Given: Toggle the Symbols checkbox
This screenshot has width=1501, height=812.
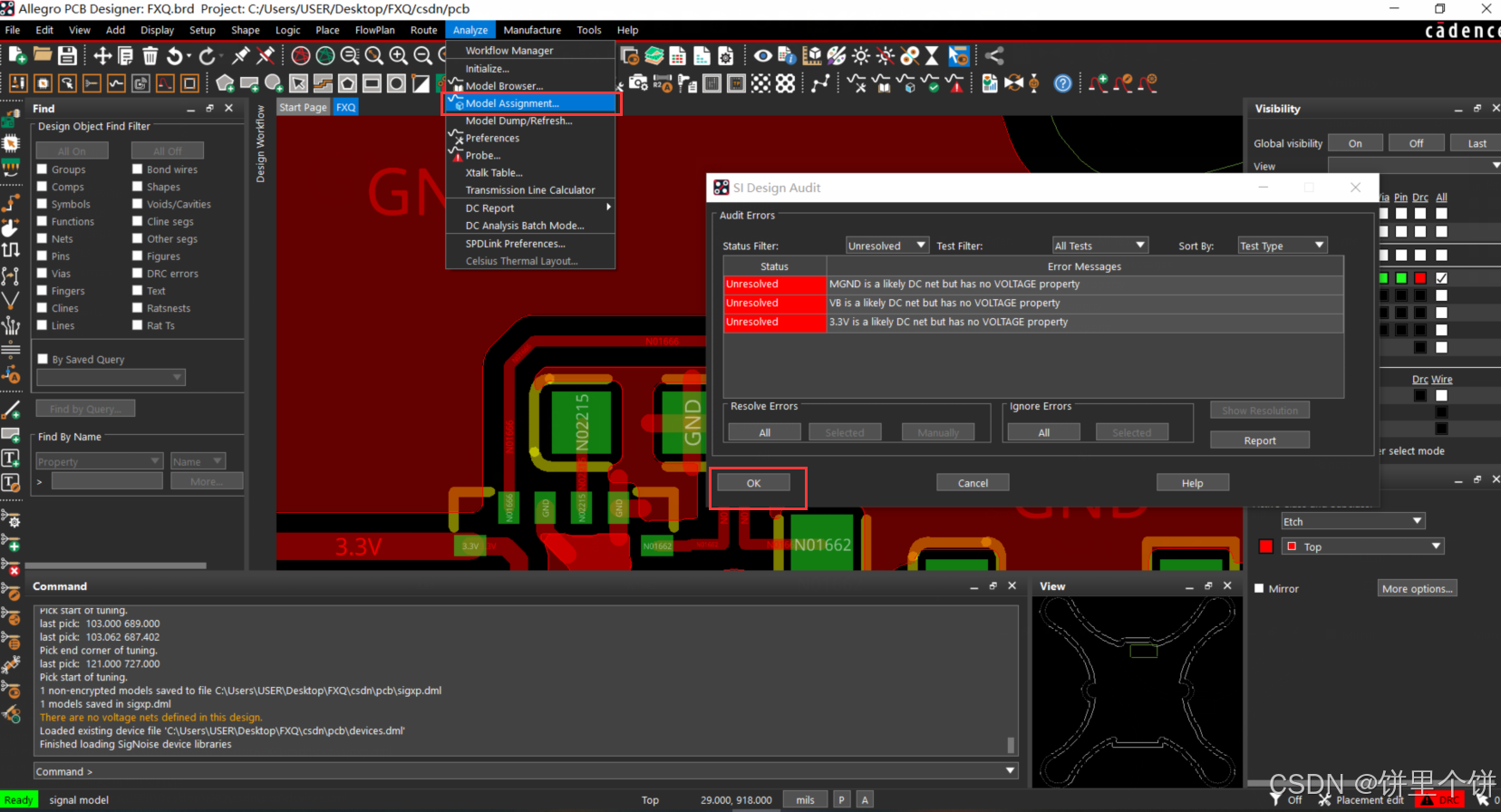Looking at the screenshot, I should pyautogui.click(x=43, y=204).
